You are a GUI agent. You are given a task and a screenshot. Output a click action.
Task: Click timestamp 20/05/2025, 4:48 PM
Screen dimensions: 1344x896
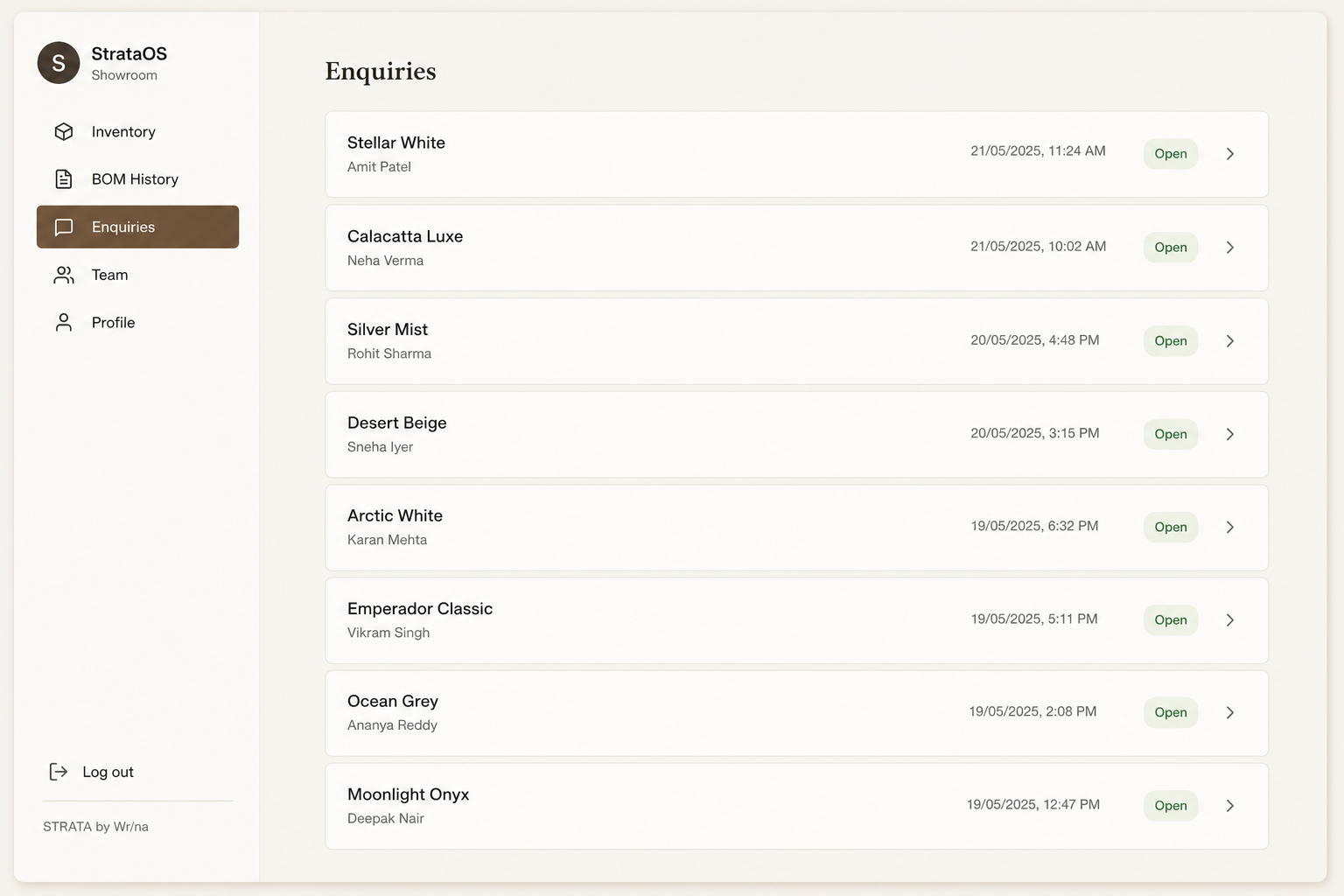point(1035,340)
